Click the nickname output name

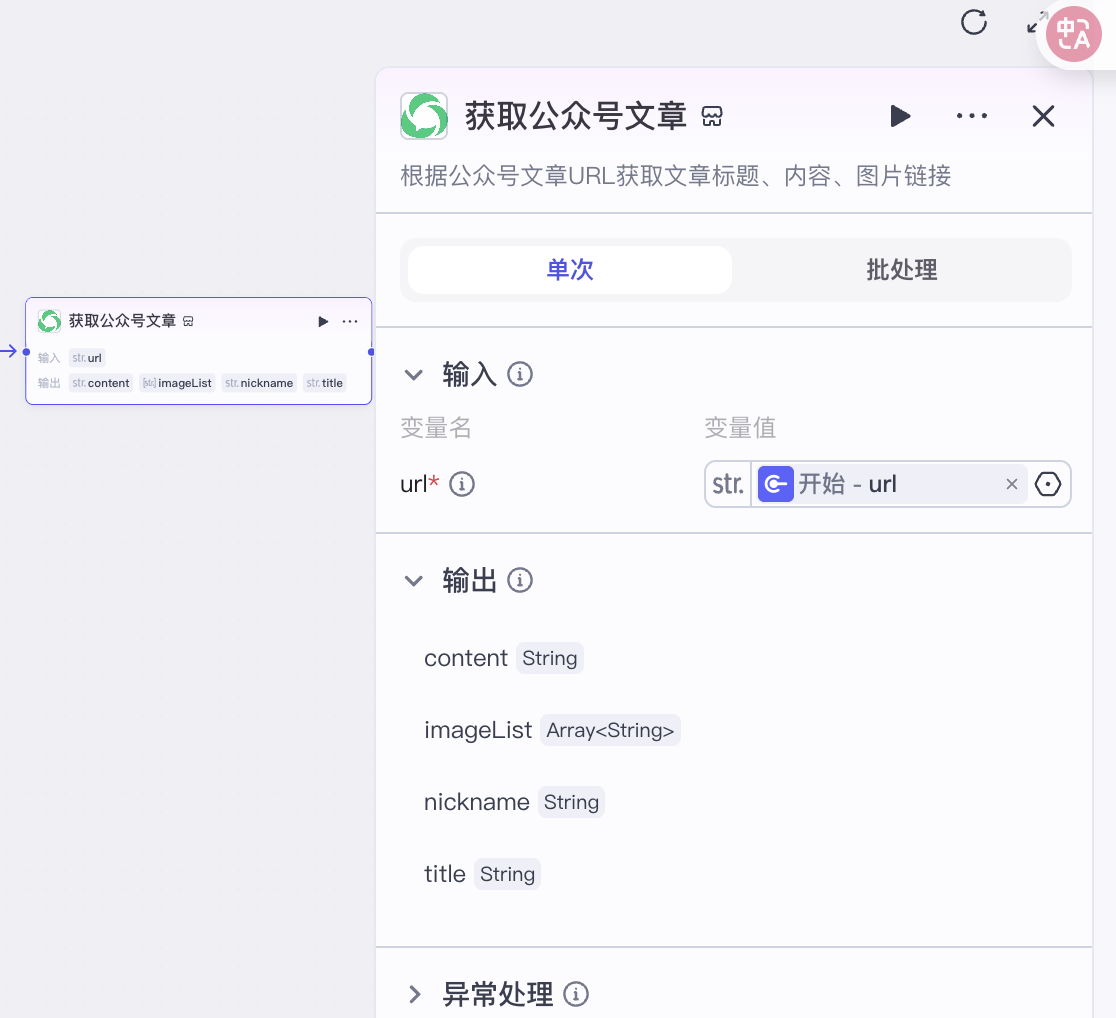point(477,802)
